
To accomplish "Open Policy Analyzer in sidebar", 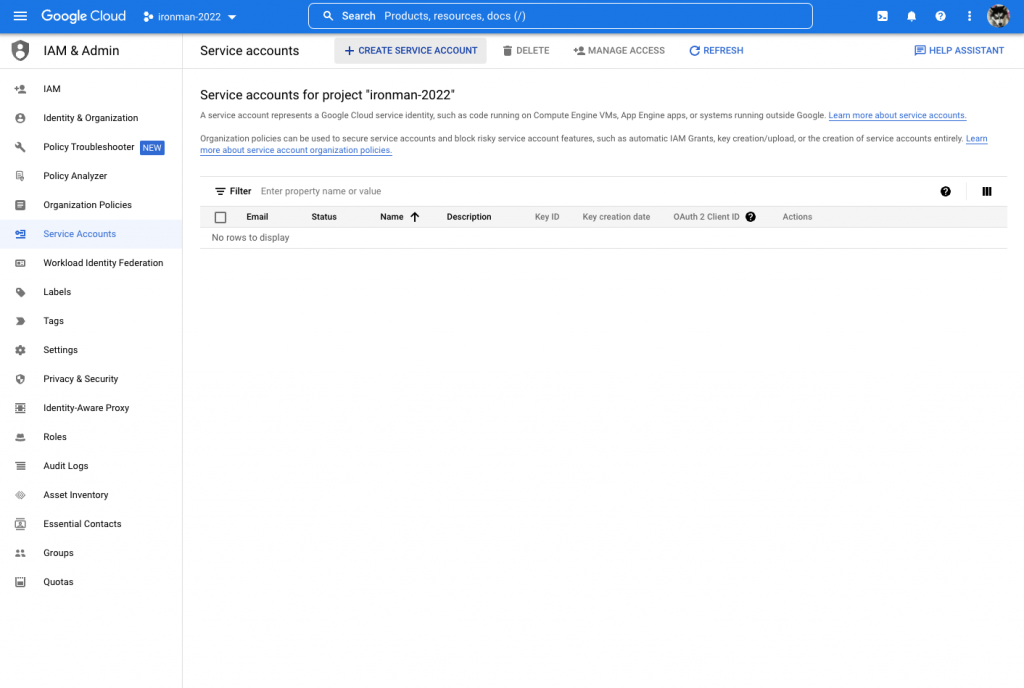I will pyautogui.click(x=91, y=176).
